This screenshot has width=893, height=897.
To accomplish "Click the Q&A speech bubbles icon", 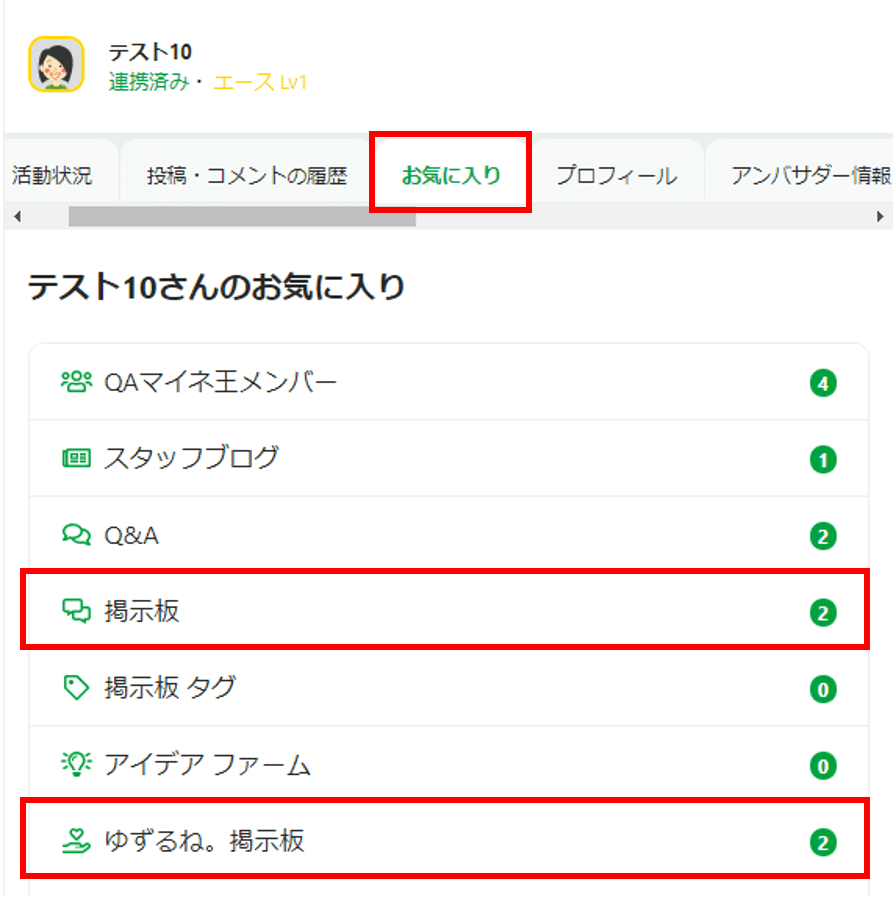I will tap(76, 536).
